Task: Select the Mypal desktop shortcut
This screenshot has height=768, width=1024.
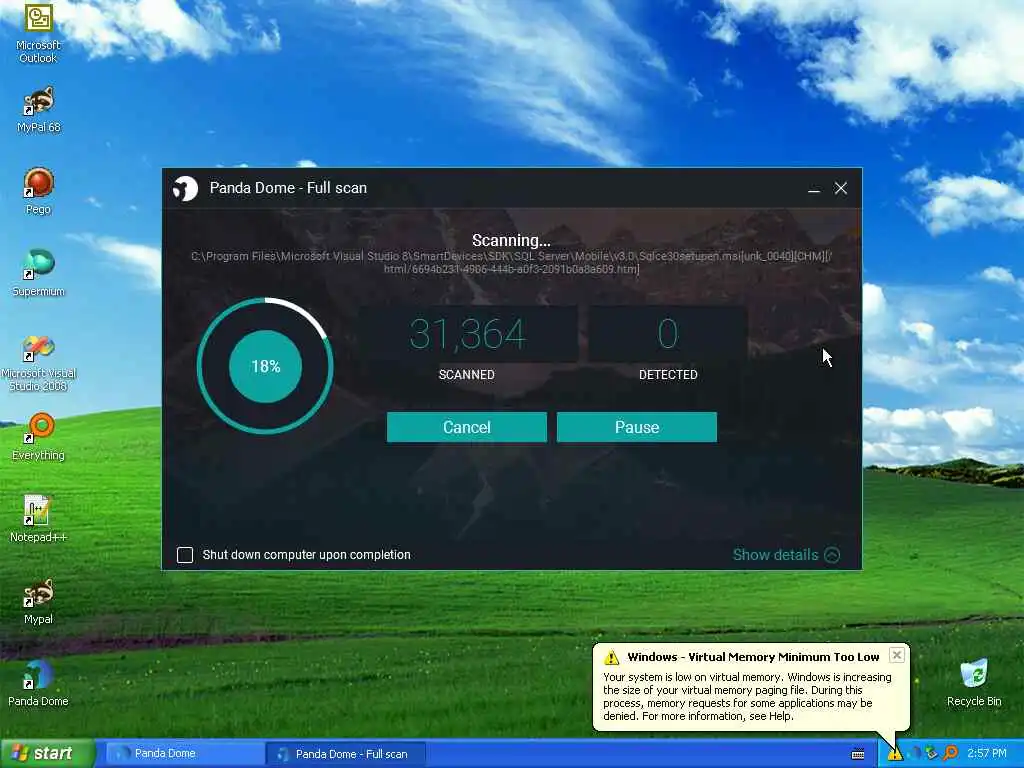Action: point(38,601)
